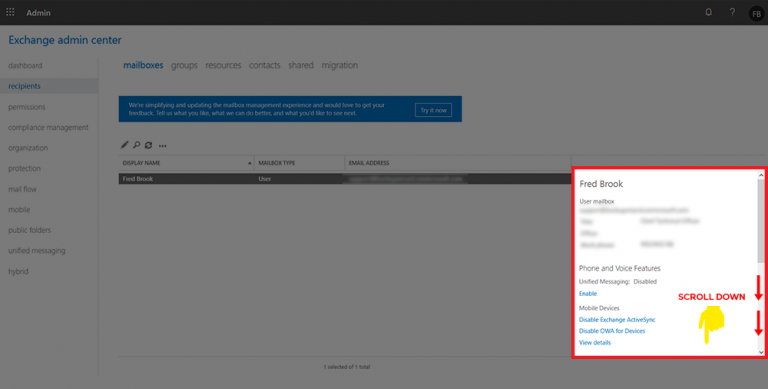Open hybrid in the sidebar
The height and width of the screenshot is (389, 768).
18,271
